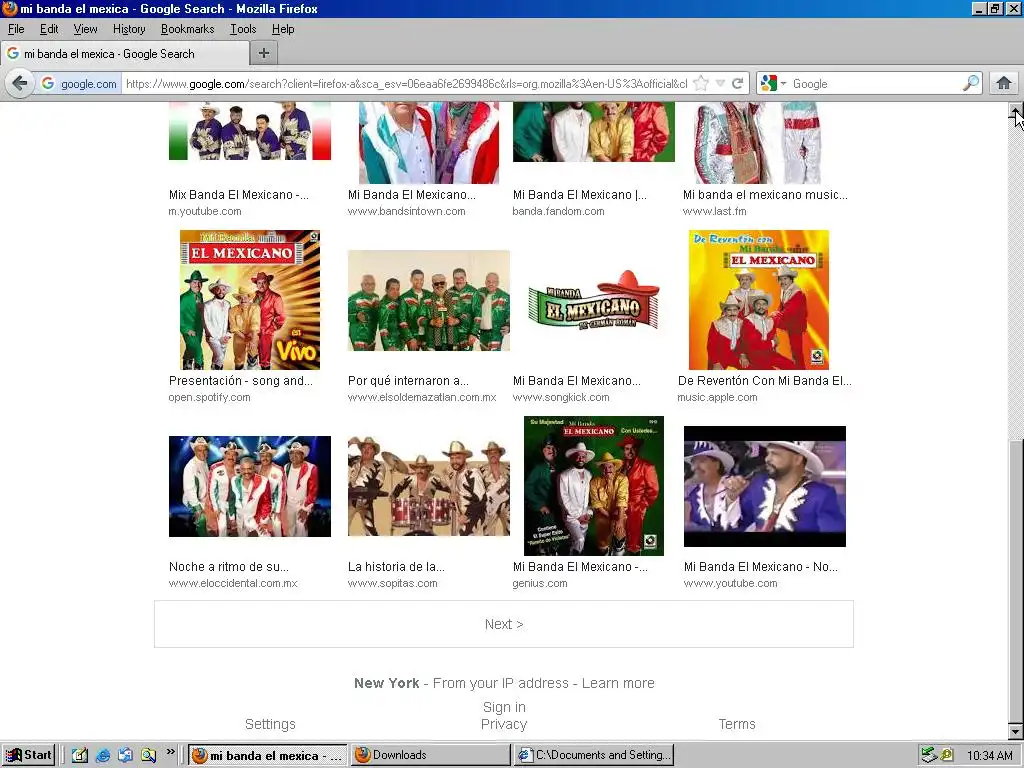Switch to the Downloads taskbar window
The image size is (1024, 768).
430,755
